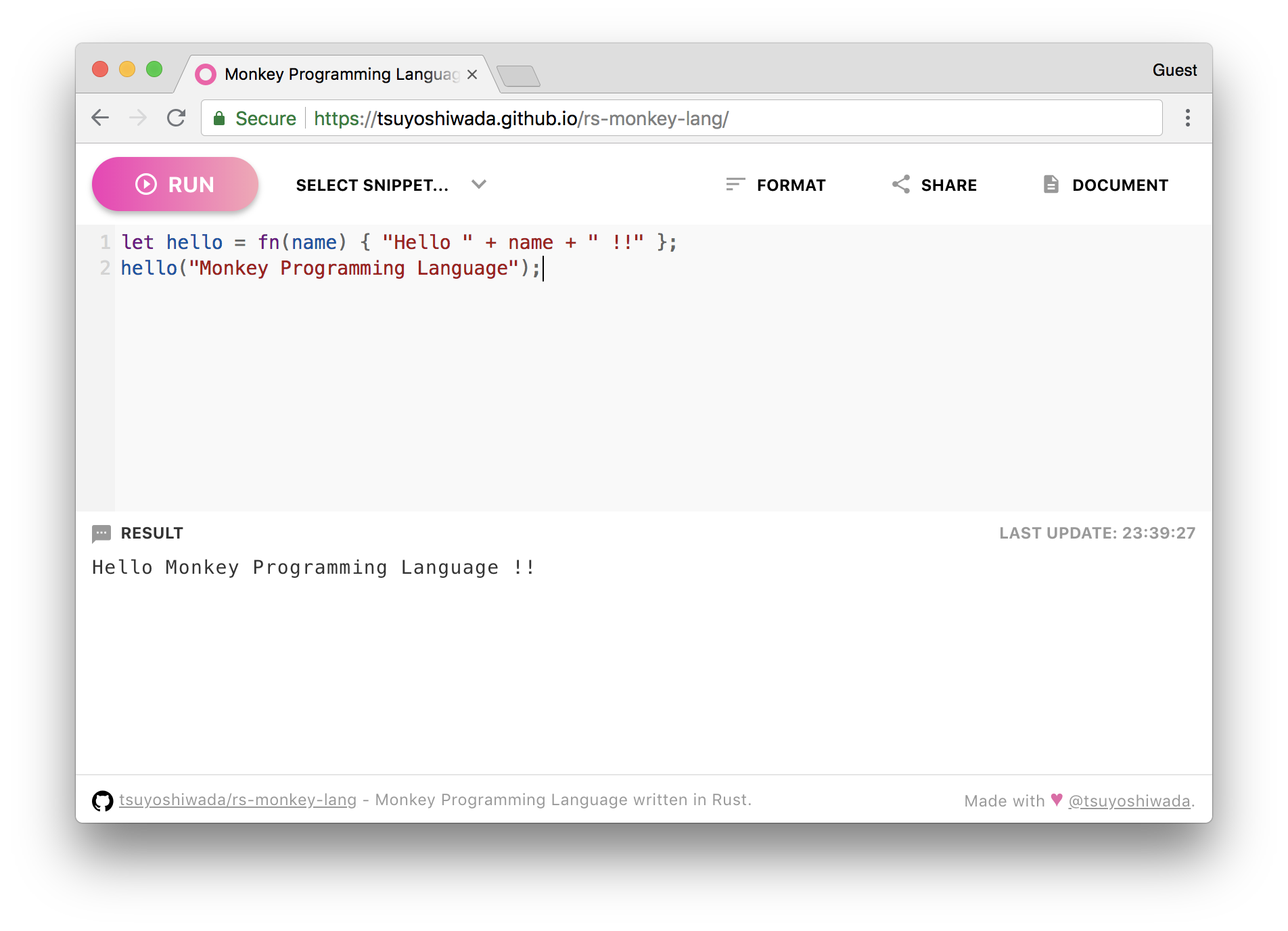
Task: Open the @tsuyoshiwada profile link
Action: [1129, 801]
